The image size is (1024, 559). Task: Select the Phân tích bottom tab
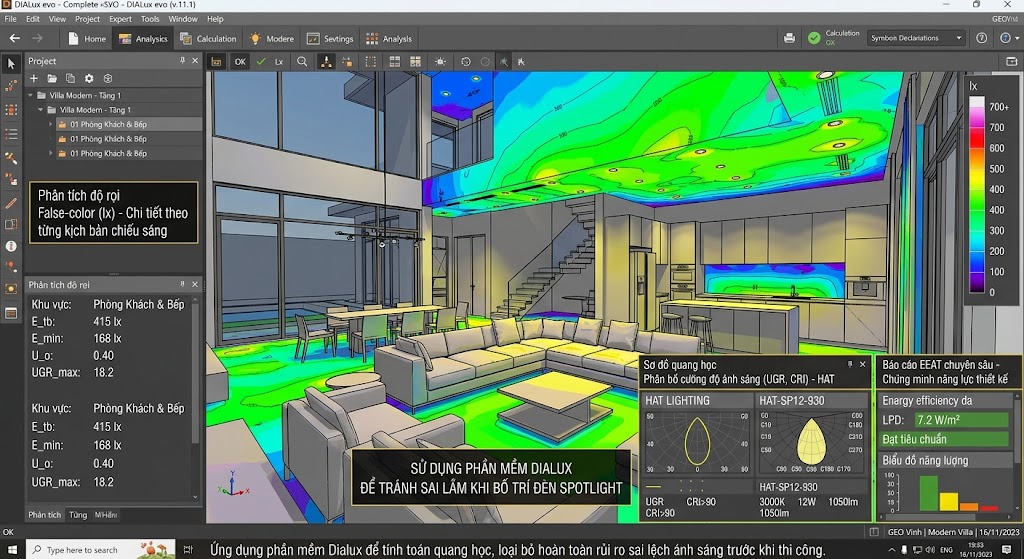44,515
